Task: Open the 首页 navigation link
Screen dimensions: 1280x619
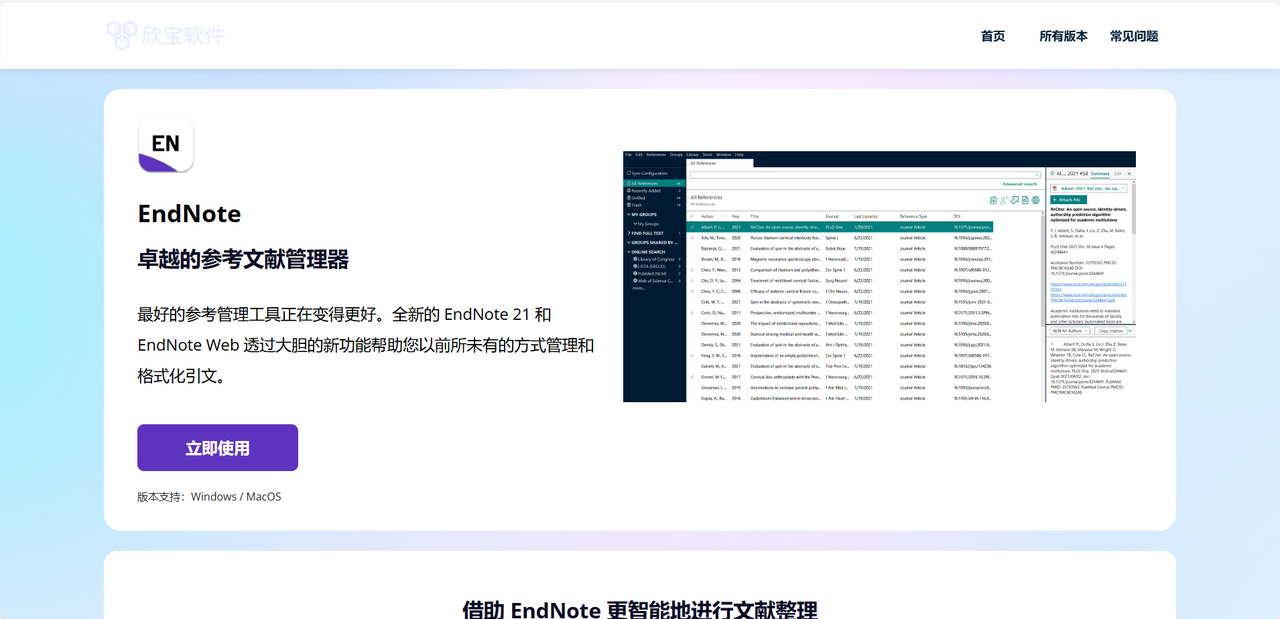Action: point(993,36)
